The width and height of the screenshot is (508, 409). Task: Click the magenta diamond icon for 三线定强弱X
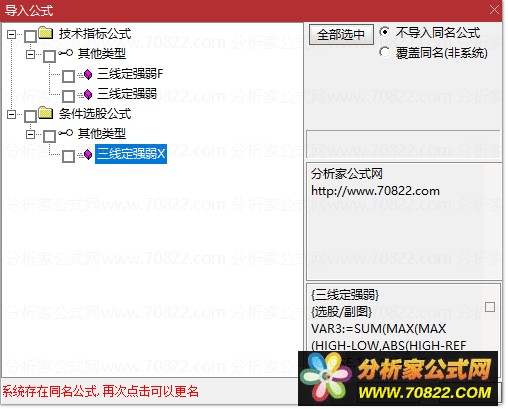point(88,154)
